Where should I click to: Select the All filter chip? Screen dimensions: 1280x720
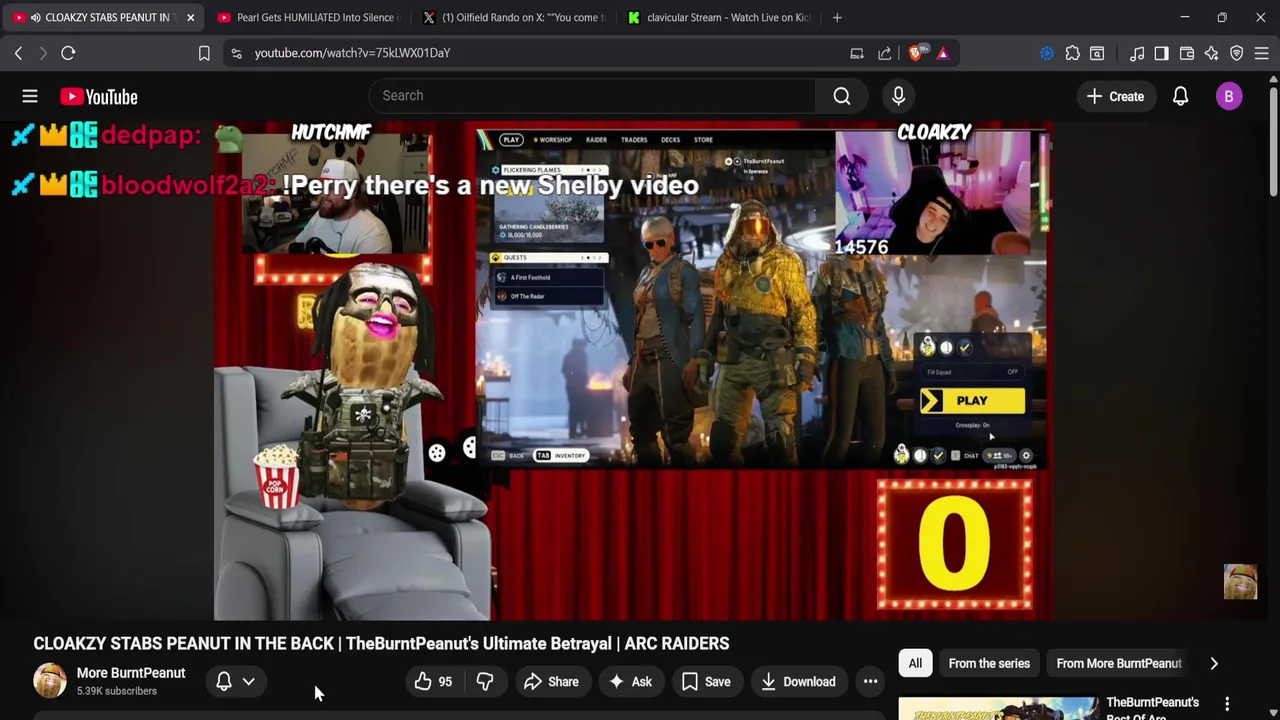tap(915, 663)
